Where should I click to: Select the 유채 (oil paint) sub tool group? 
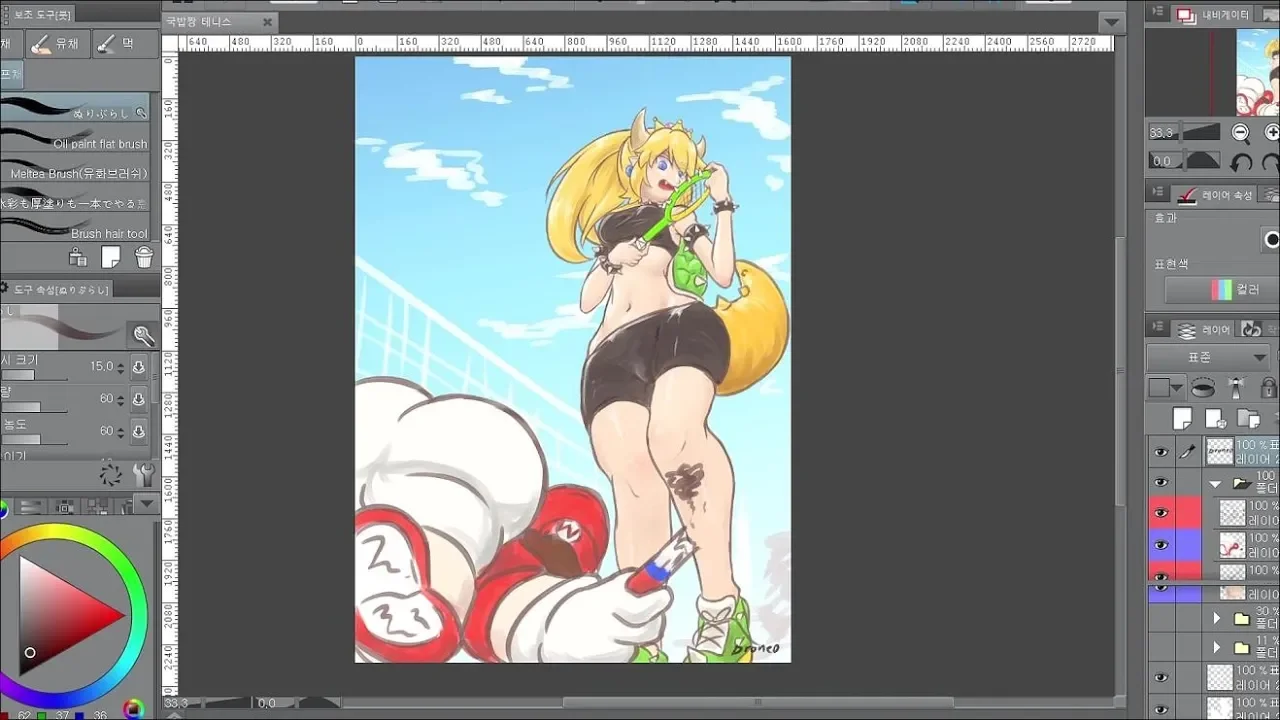point(57,44)
